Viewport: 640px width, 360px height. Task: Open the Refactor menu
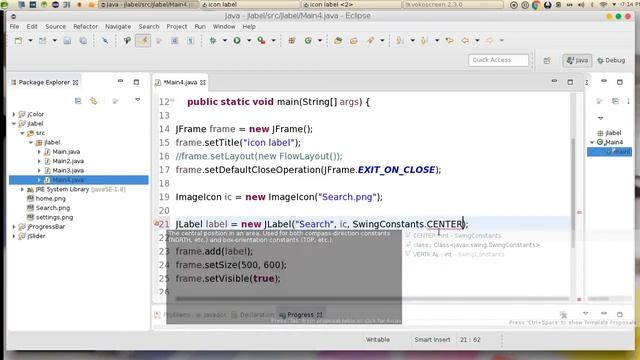pyautogui.click(x=85, y=27)
